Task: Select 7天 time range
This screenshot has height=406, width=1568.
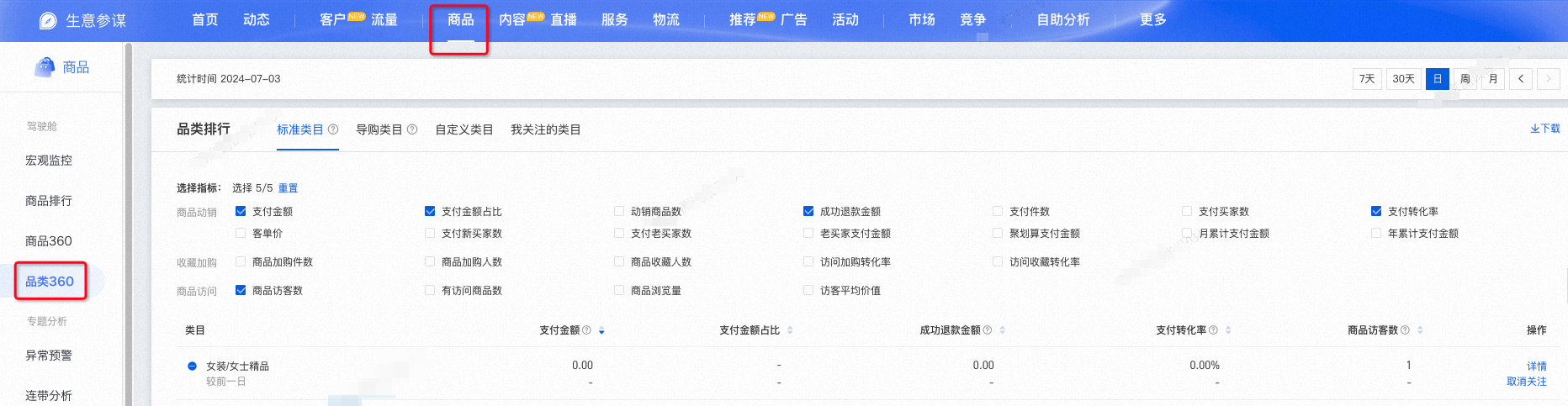Action: pos(1368,79)
